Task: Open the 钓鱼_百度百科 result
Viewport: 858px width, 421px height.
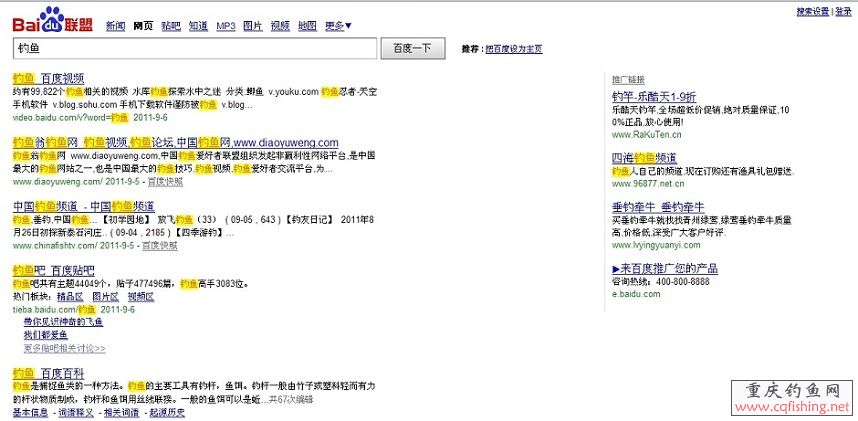Action: point(48,374)
